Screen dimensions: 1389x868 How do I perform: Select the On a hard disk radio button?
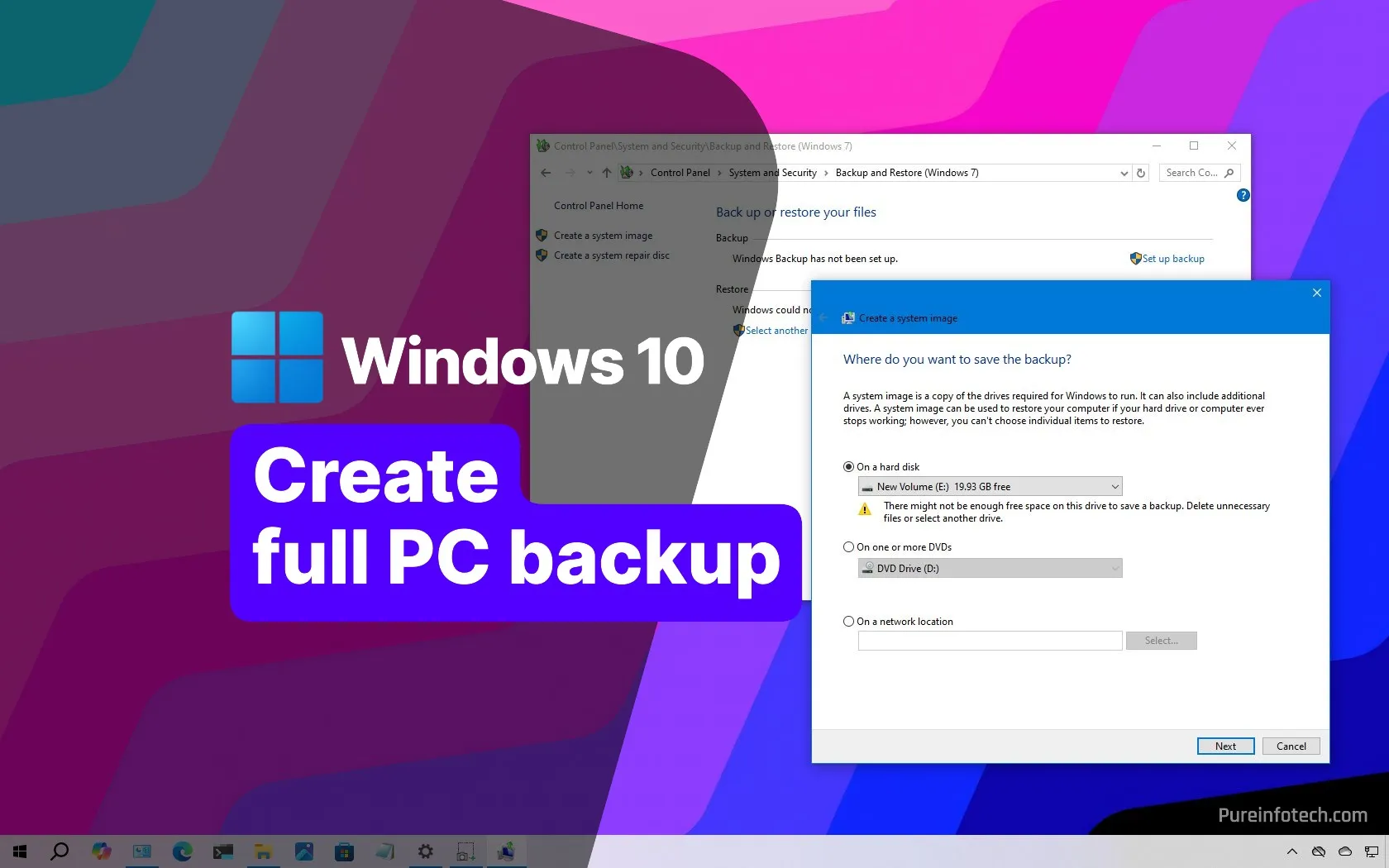click(848, 466)
